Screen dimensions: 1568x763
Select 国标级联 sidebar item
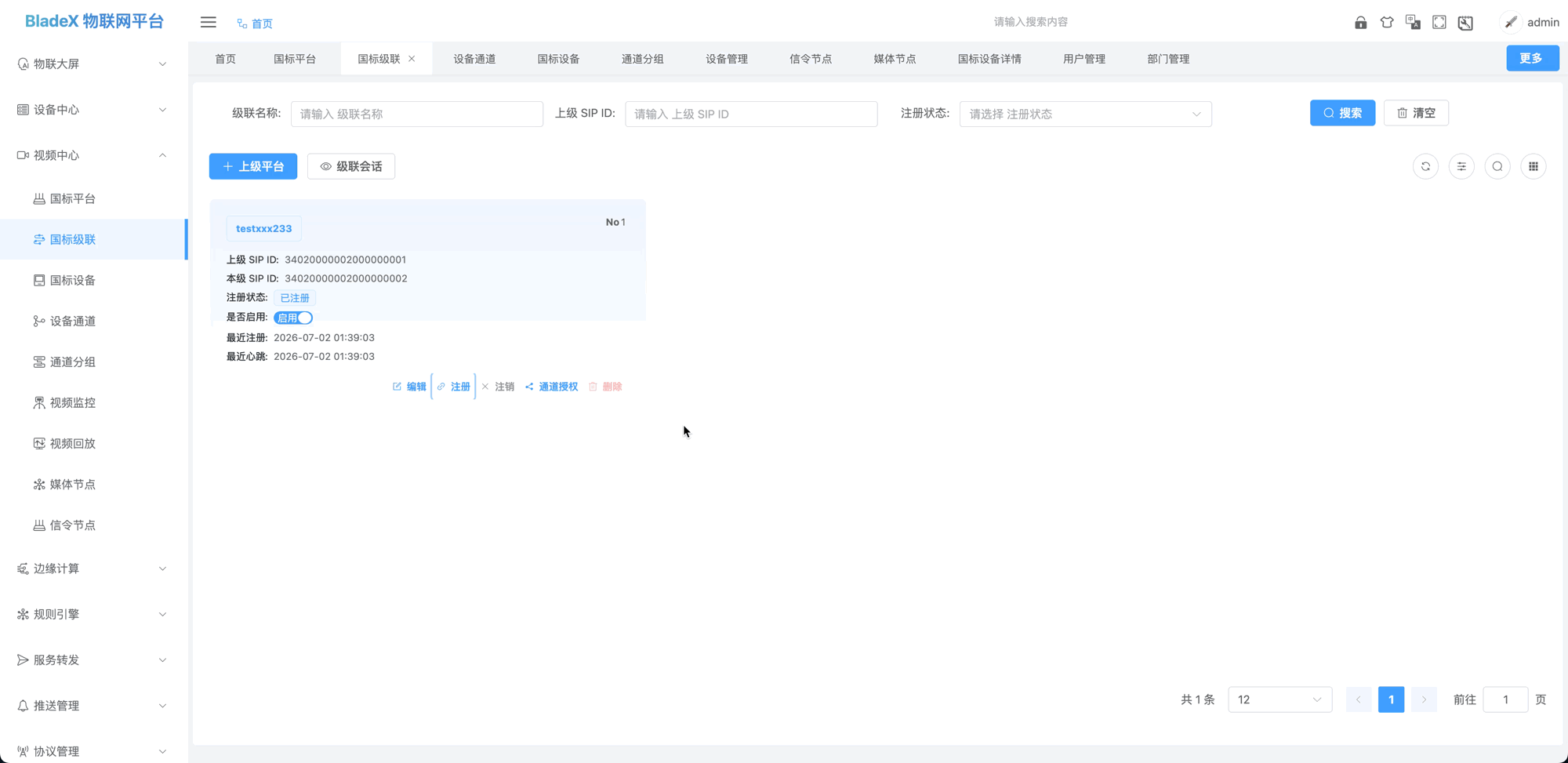(x=94, y=239)
